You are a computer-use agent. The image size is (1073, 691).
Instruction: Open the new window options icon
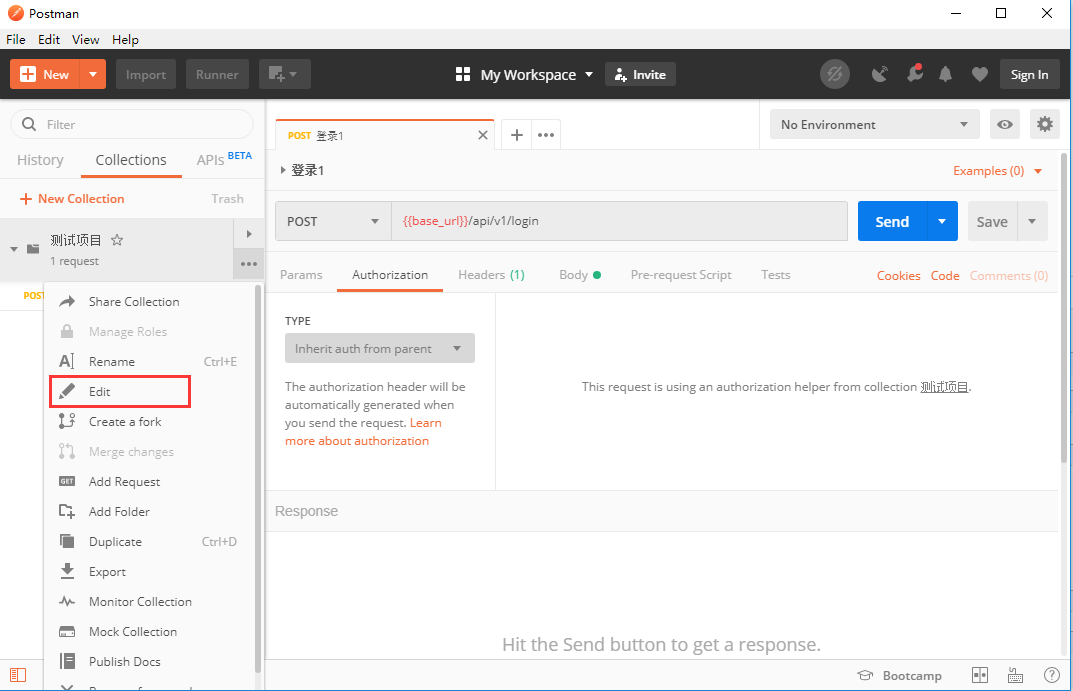pyautogui.click(x=285, y=75)
